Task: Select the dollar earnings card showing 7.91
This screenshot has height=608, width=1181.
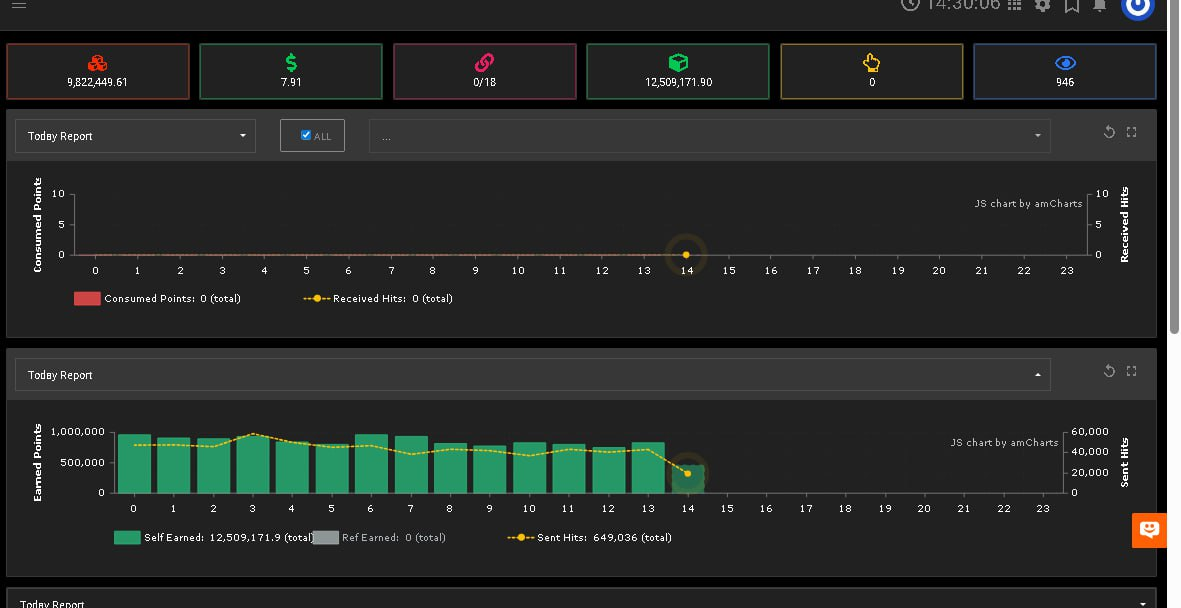Action: point(291,71)
